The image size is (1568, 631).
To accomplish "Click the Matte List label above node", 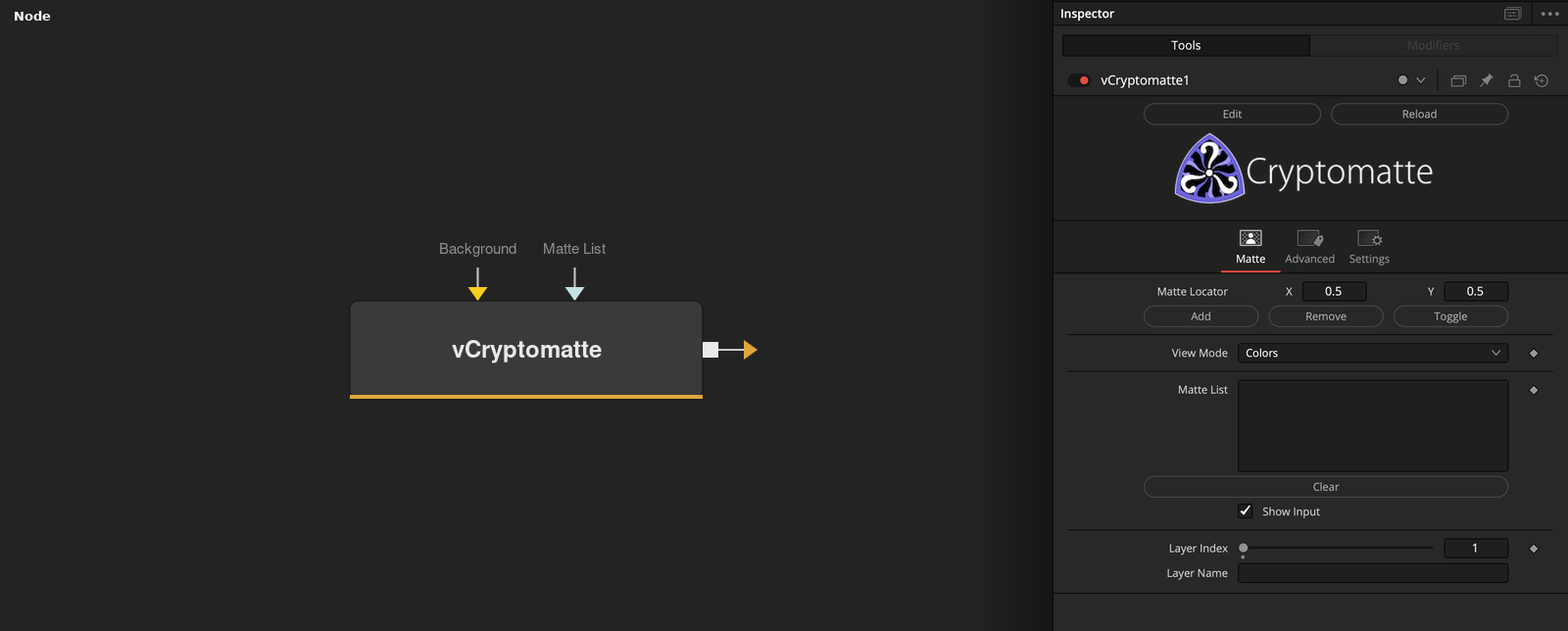I will point(574,249).
